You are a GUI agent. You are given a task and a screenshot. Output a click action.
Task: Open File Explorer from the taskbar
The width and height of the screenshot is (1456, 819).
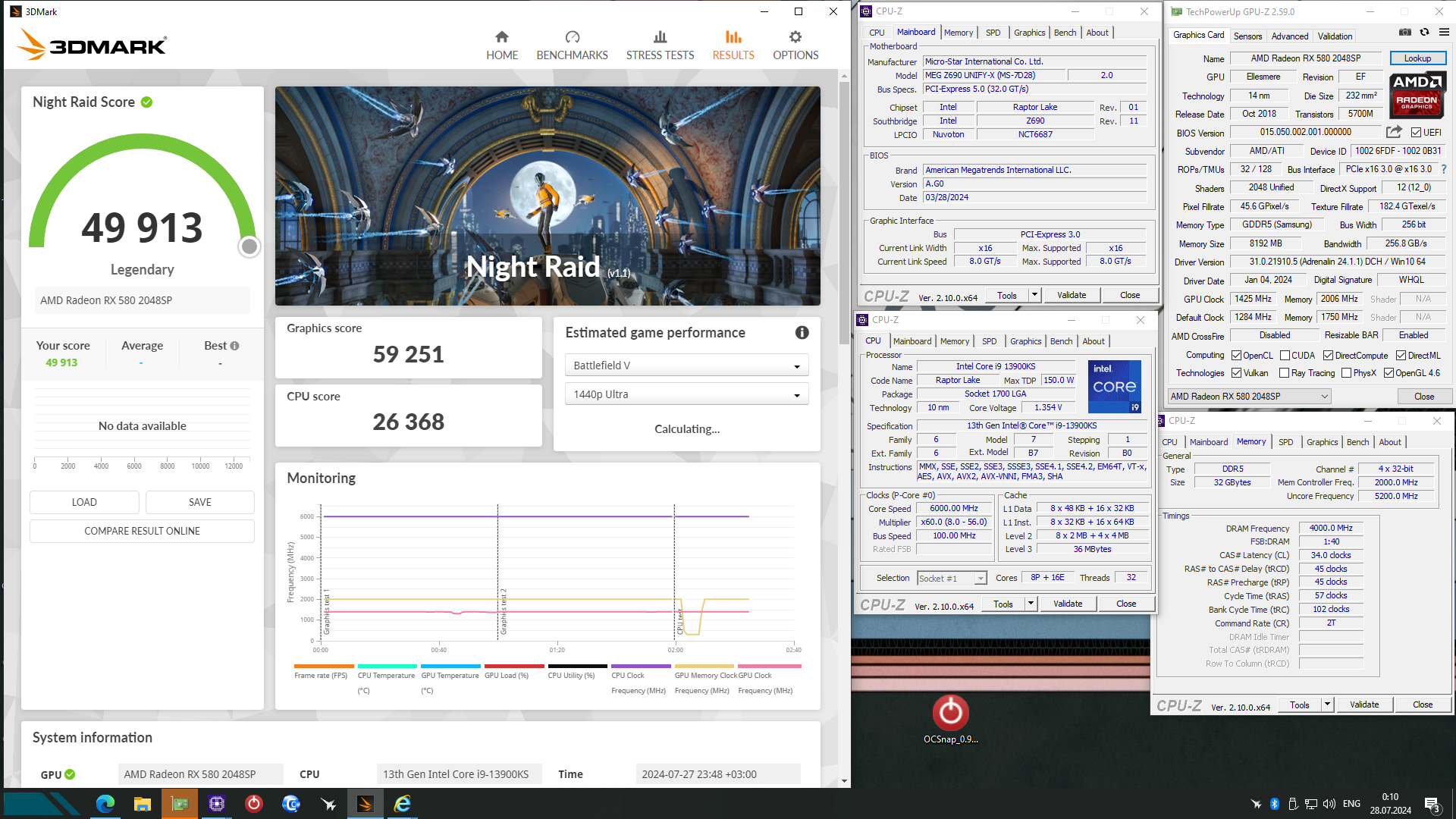143,804
